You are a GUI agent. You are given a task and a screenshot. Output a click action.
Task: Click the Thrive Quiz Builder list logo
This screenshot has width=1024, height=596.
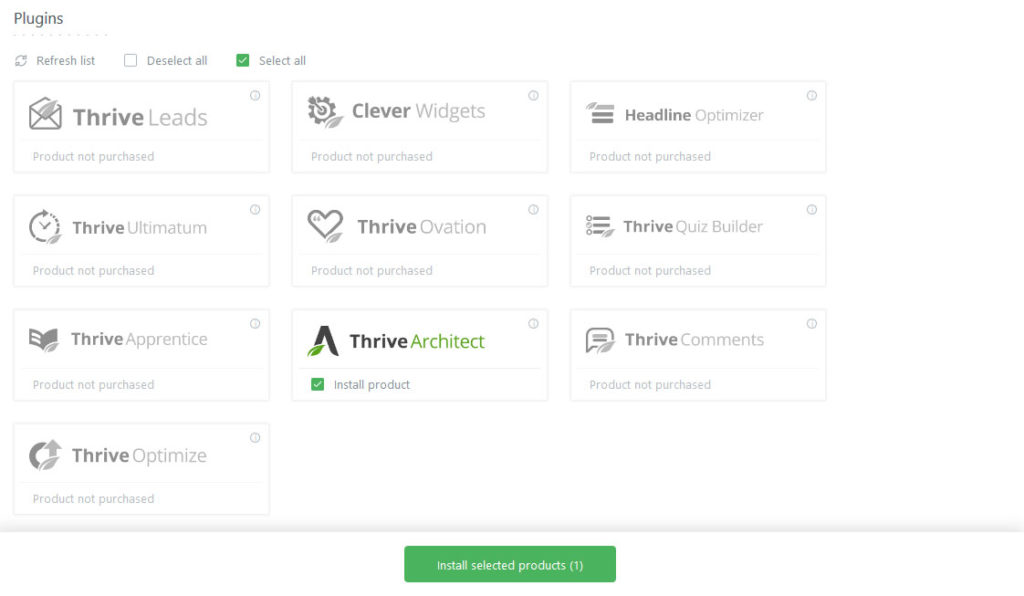click(600, 226)
